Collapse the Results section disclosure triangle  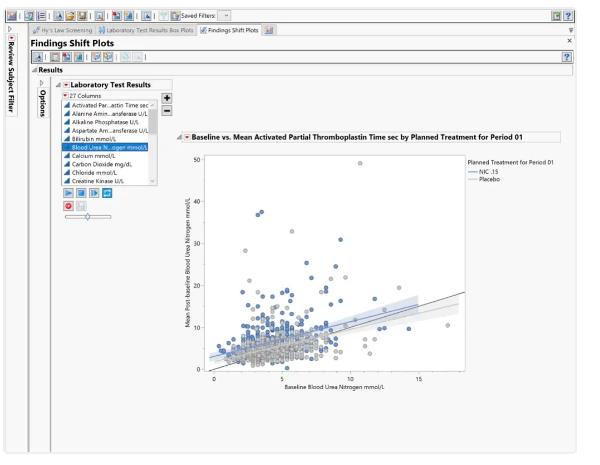pyautogui.click(x=34, y=70)
